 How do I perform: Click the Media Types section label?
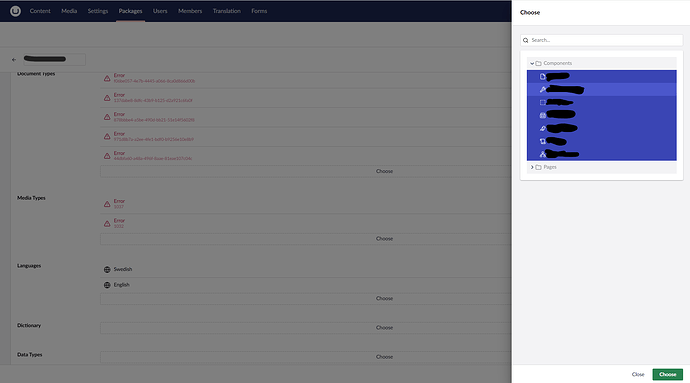[x=31, y=198]
